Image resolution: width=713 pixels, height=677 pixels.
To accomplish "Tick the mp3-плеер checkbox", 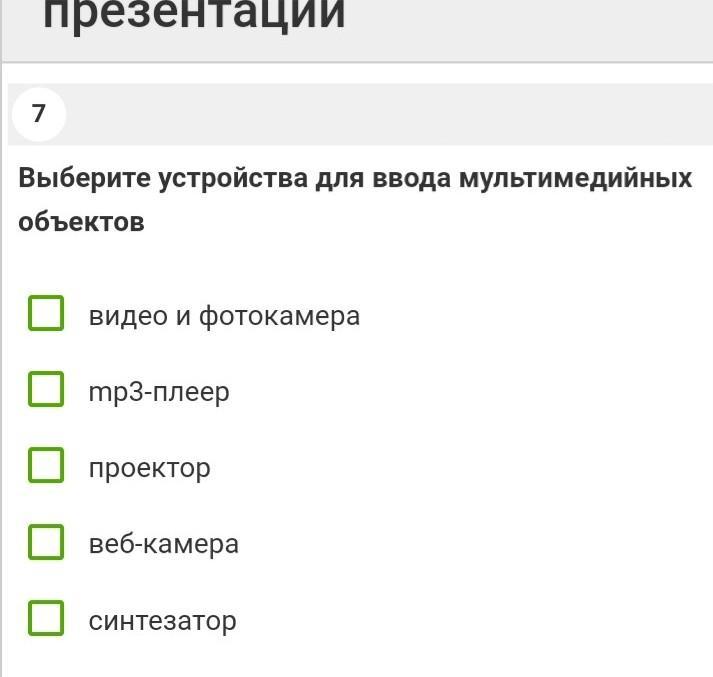I will point(46,389).
